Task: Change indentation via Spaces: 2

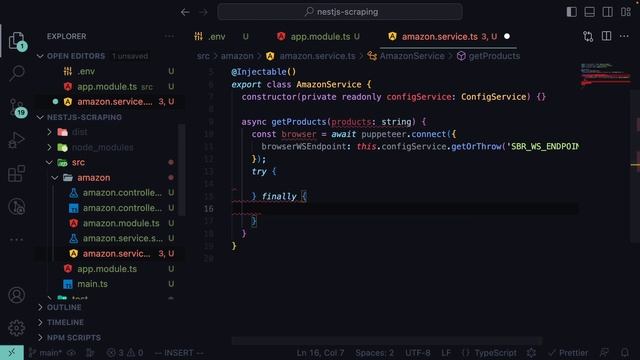Action: click(374, 353)
